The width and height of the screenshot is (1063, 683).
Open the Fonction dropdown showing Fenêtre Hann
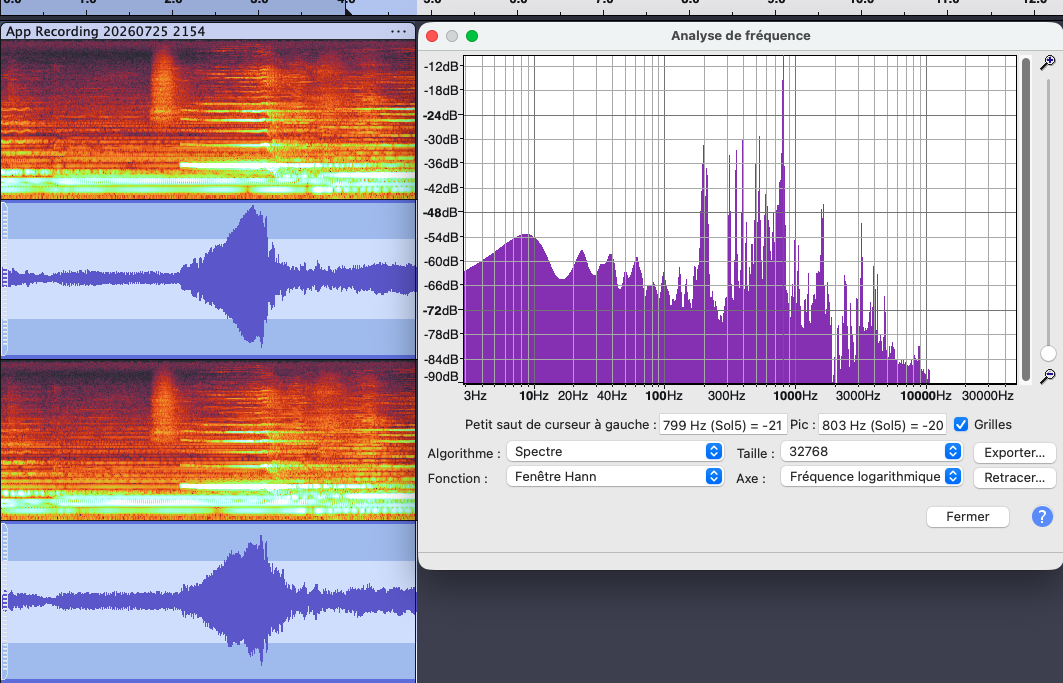614,477
